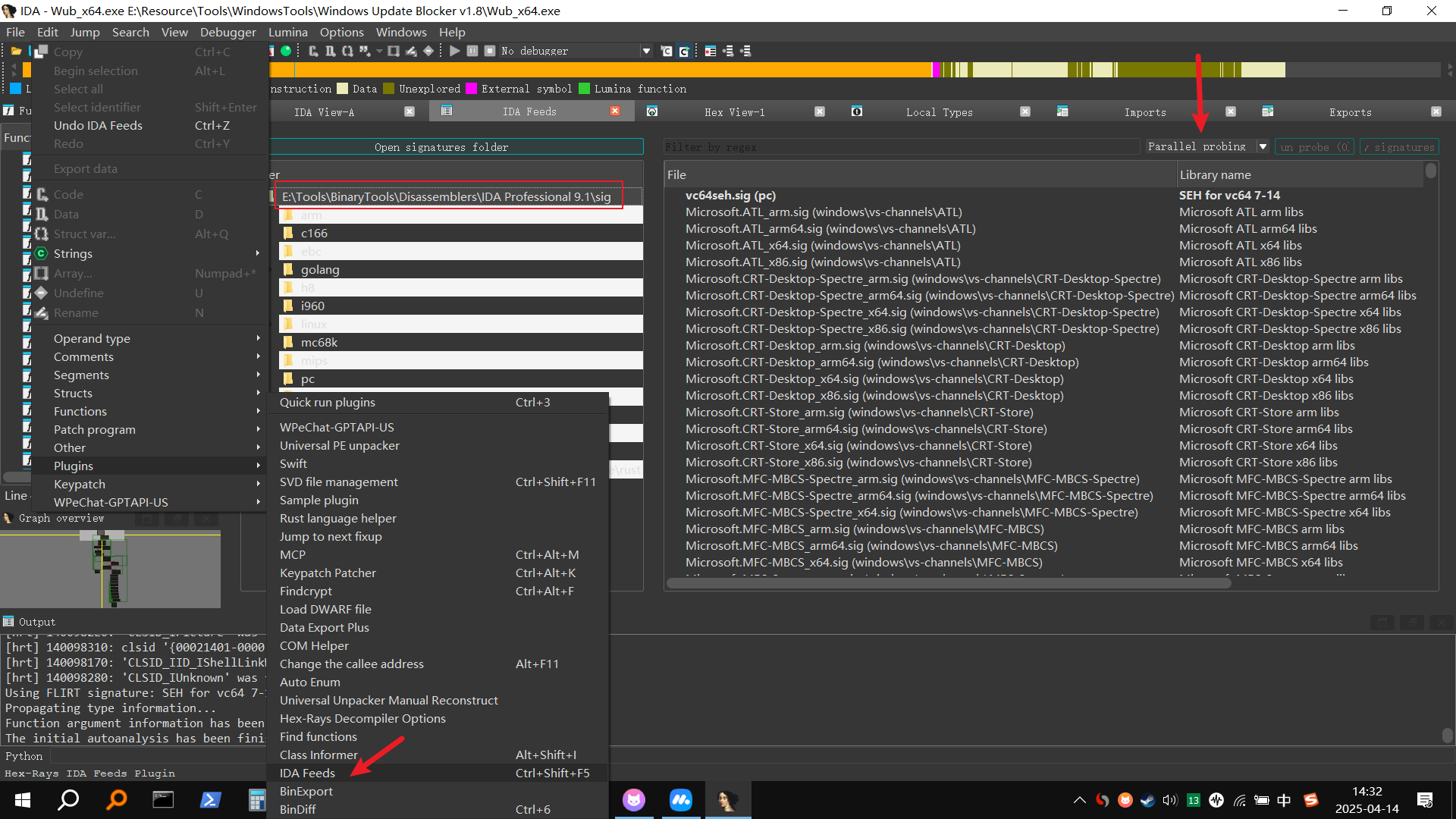
Task: Close the Hex View-1 tab
Action: pos(819,111)
